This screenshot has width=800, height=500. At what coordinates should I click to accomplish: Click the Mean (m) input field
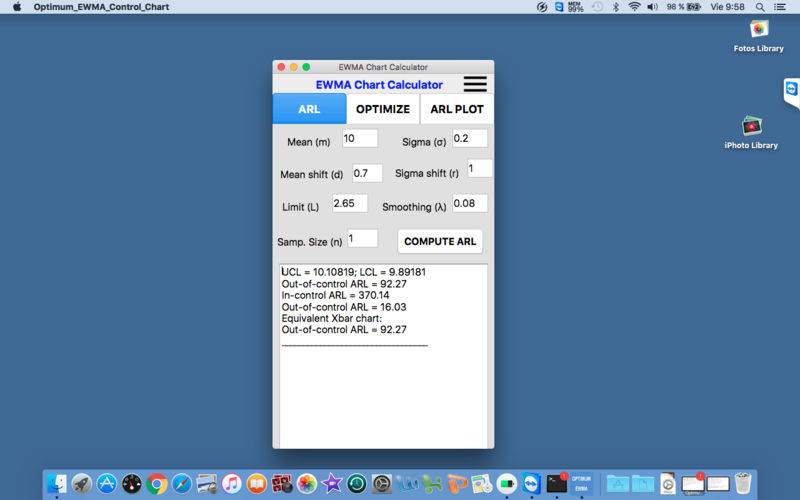359,139
